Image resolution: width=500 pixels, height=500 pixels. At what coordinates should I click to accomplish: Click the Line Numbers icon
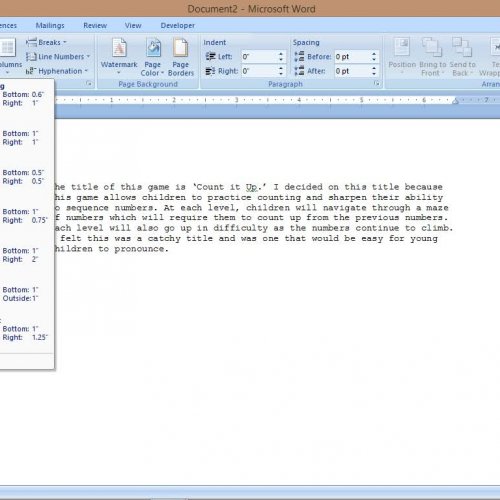31,57
